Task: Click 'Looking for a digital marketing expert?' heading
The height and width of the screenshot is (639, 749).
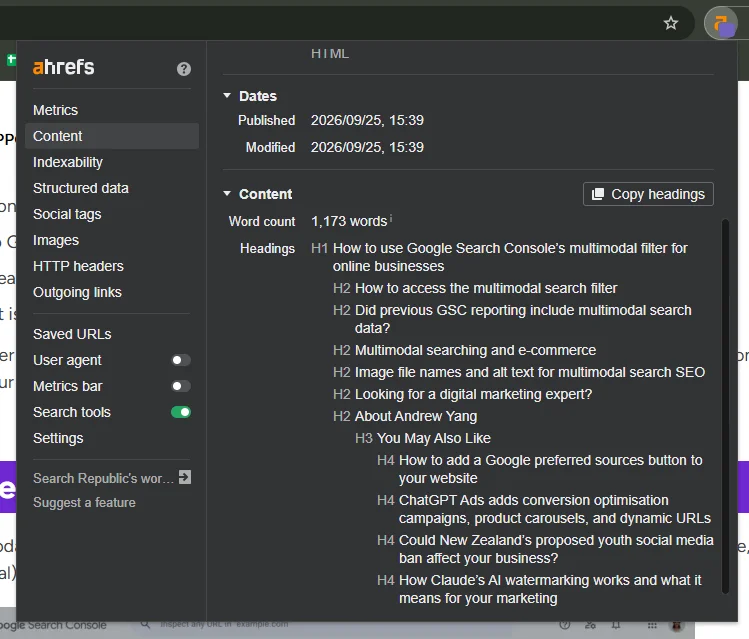Action: click(473, 394)
